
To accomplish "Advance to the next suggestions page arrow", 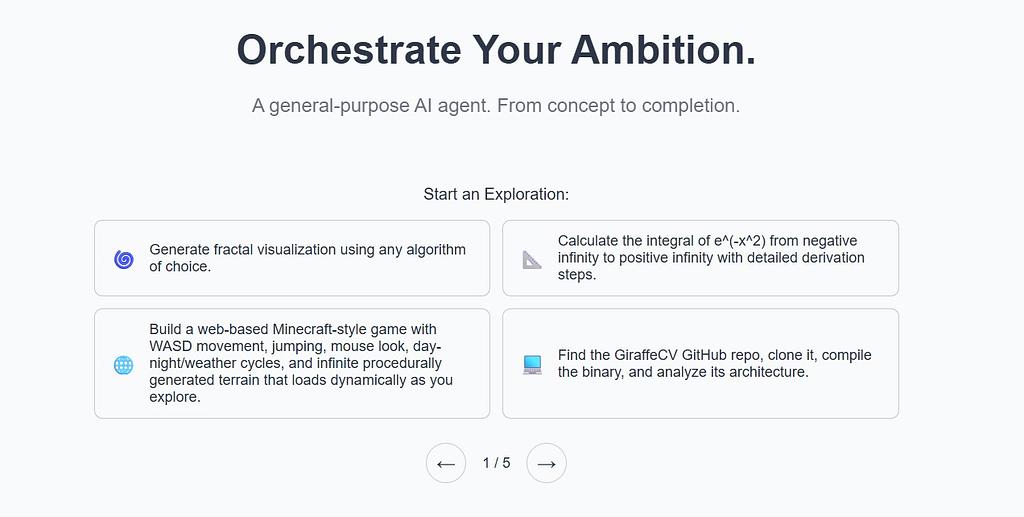I will [546, 463].
